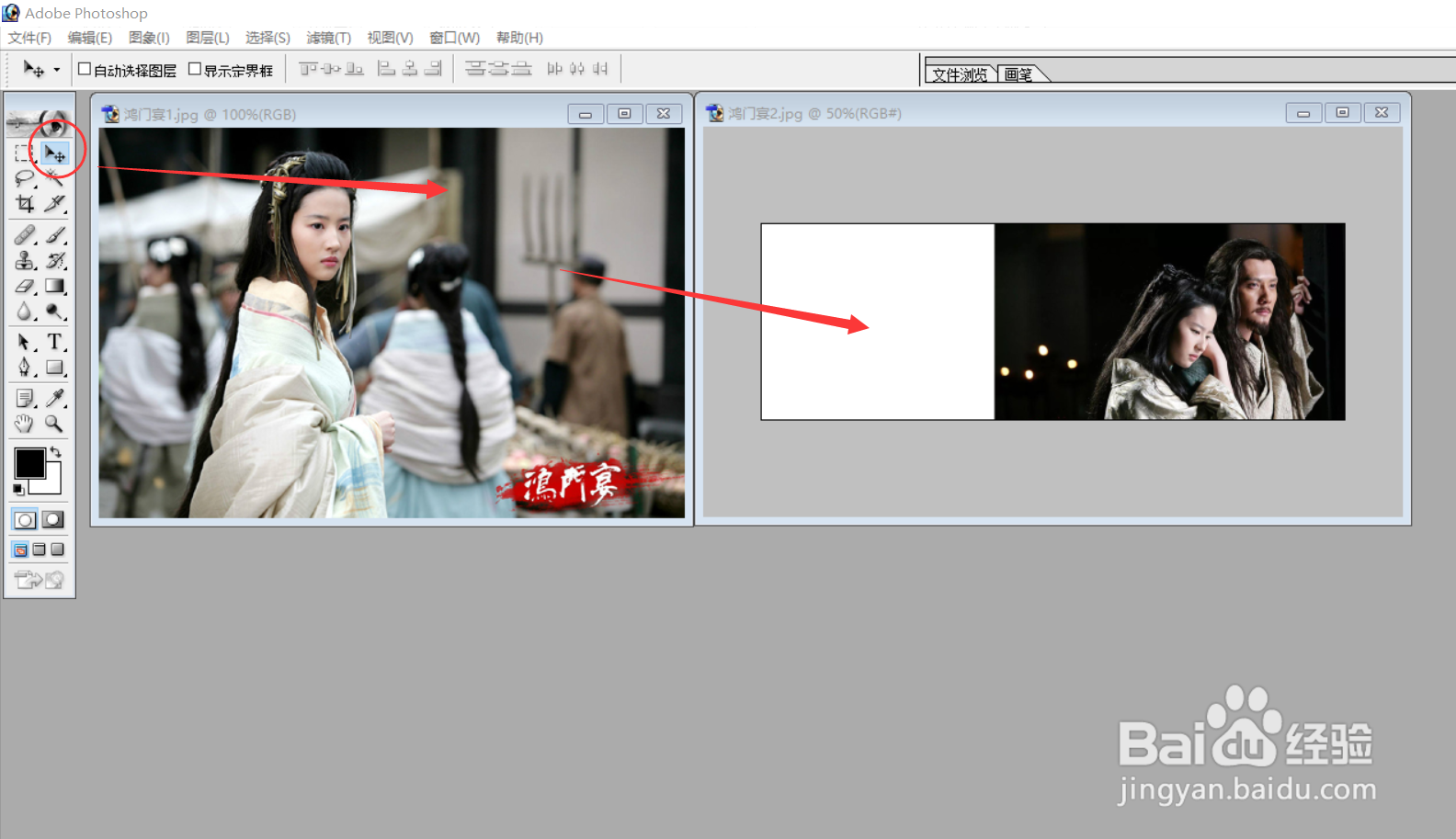
Task: Maximize the 鸿门宴2.jpg document window
Action: click(1342, 113)
